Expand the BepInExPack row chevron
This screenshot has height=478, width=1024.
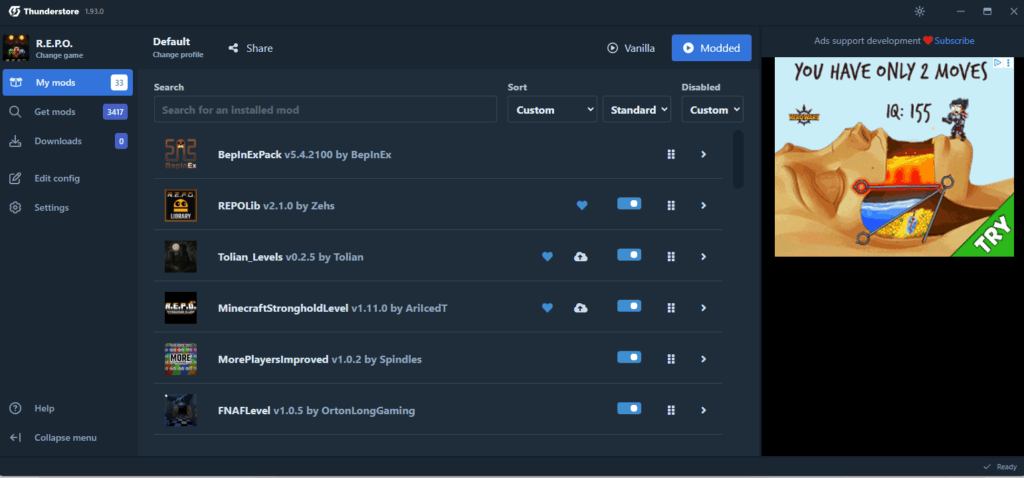coord(703,154)
